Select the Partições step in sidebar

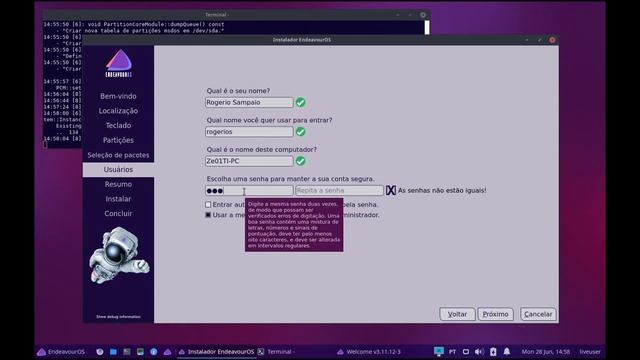point(118,140)
